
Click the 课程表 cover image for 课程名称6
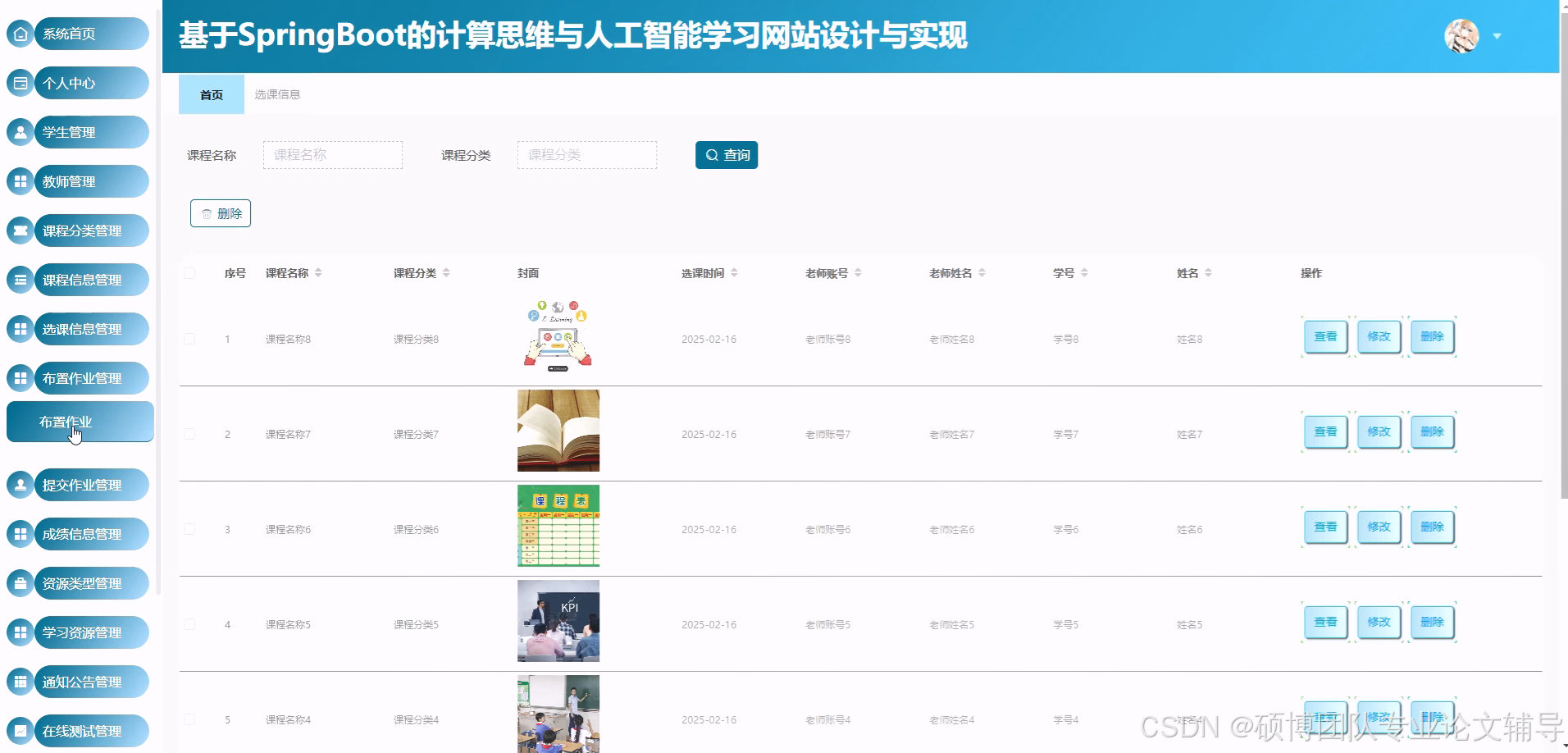tap(558, 526)
